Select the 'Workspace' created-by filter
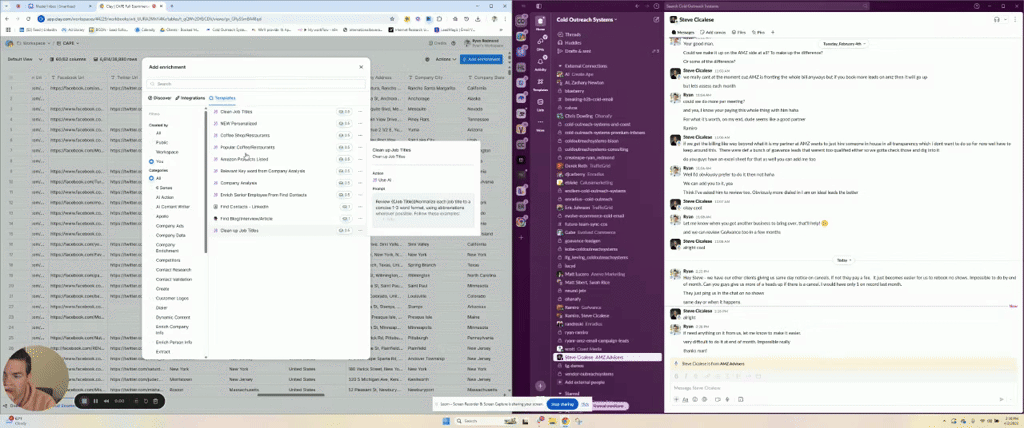The width and height of the screenshot is (1024, 428). (166, 152)
